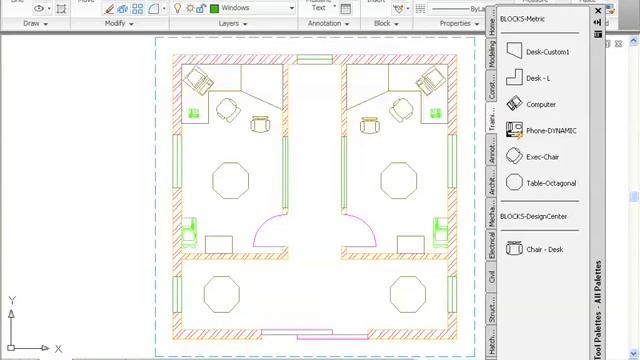Click the Phone-DYNAMIC label text

point(551,131)
